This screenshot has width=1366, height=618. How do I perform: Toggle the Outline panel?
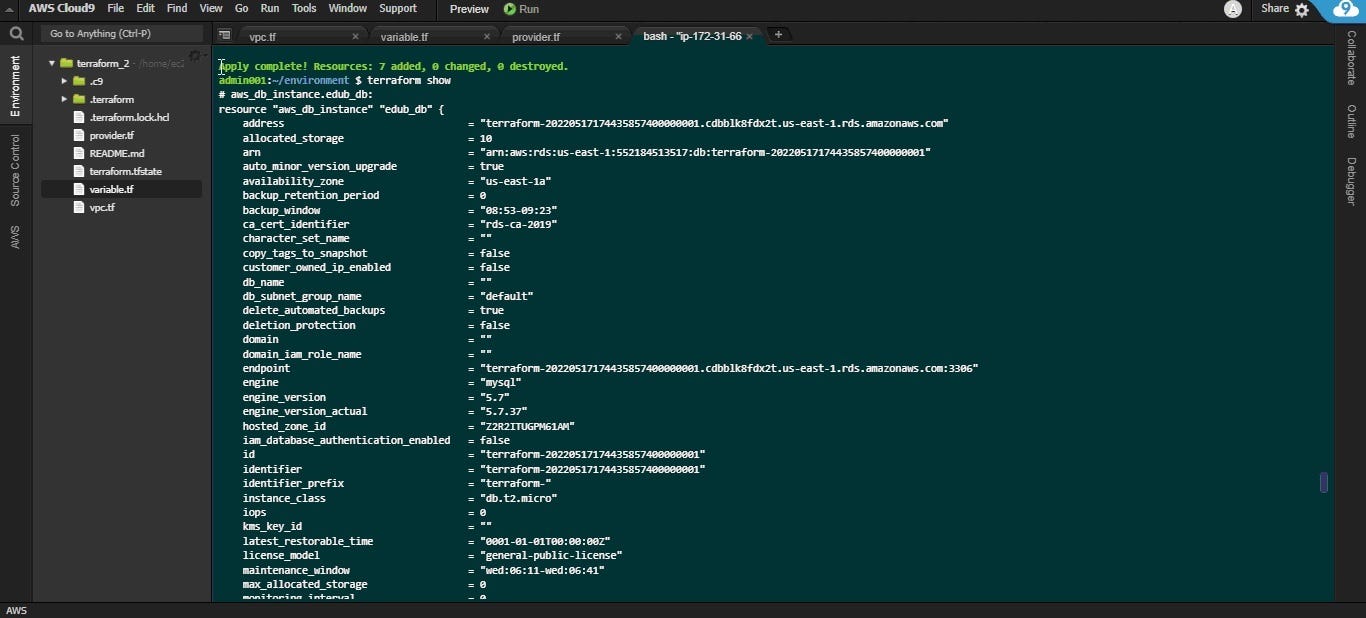tap(1351, 121)
